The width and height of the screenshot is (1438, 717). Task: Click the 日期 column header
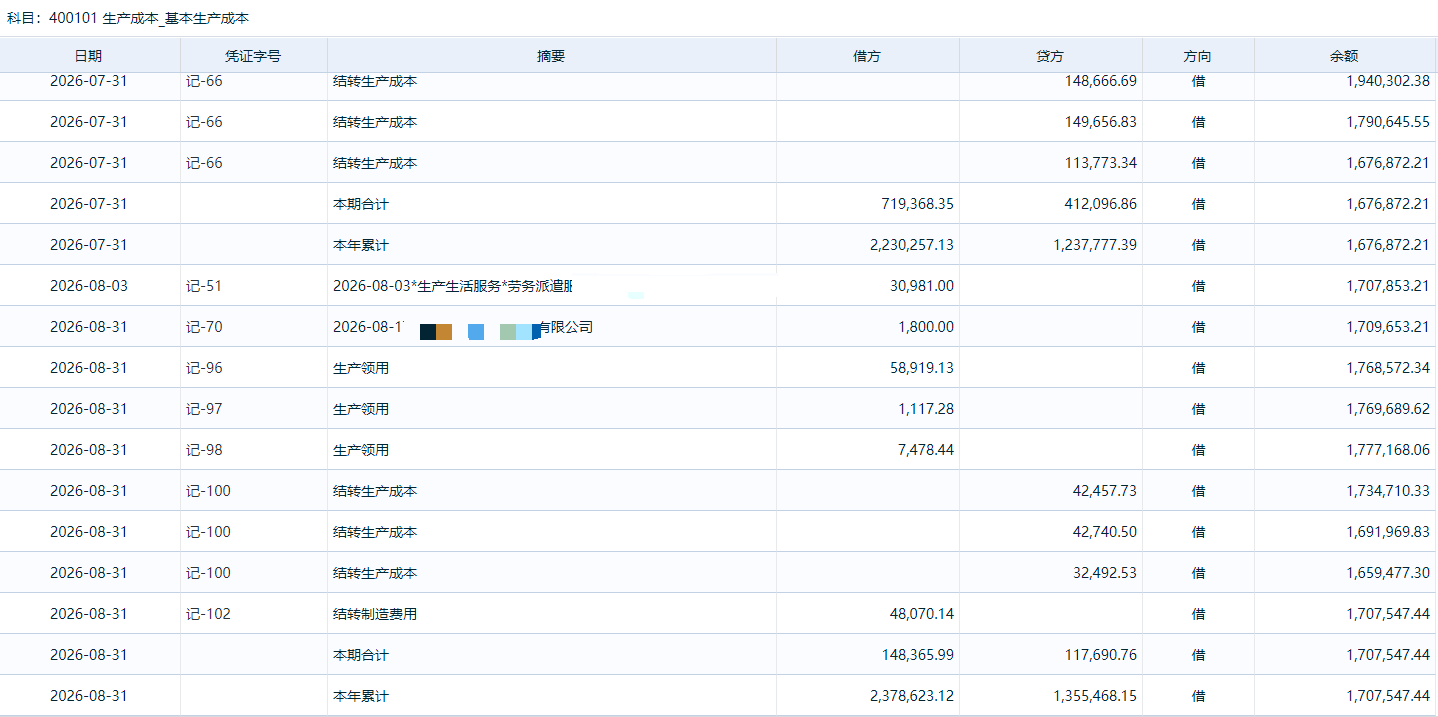pyautogui.click(x=89, y=56)
